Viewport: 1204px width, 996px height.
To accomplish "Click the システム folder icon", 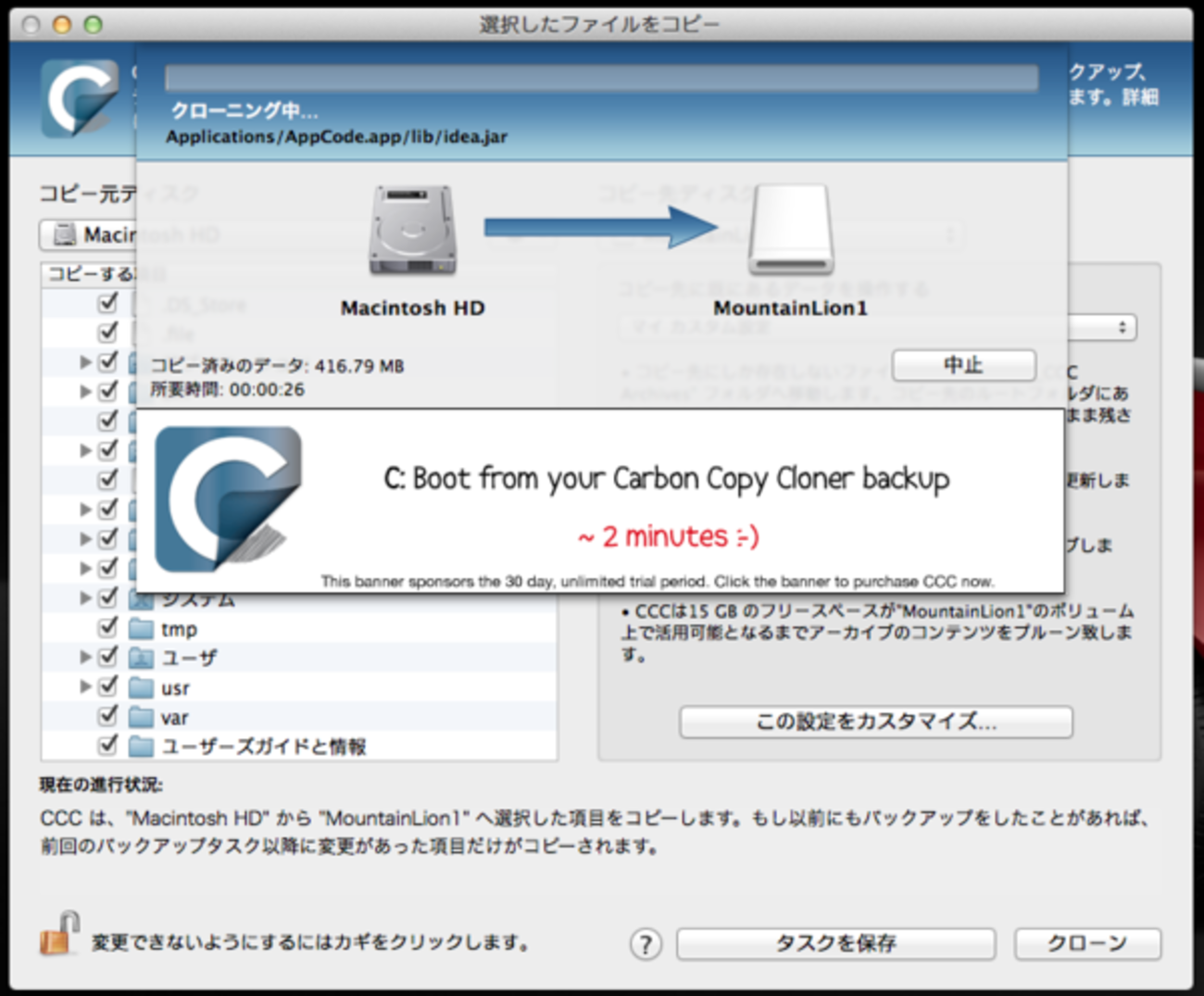I will click(141, 599).
